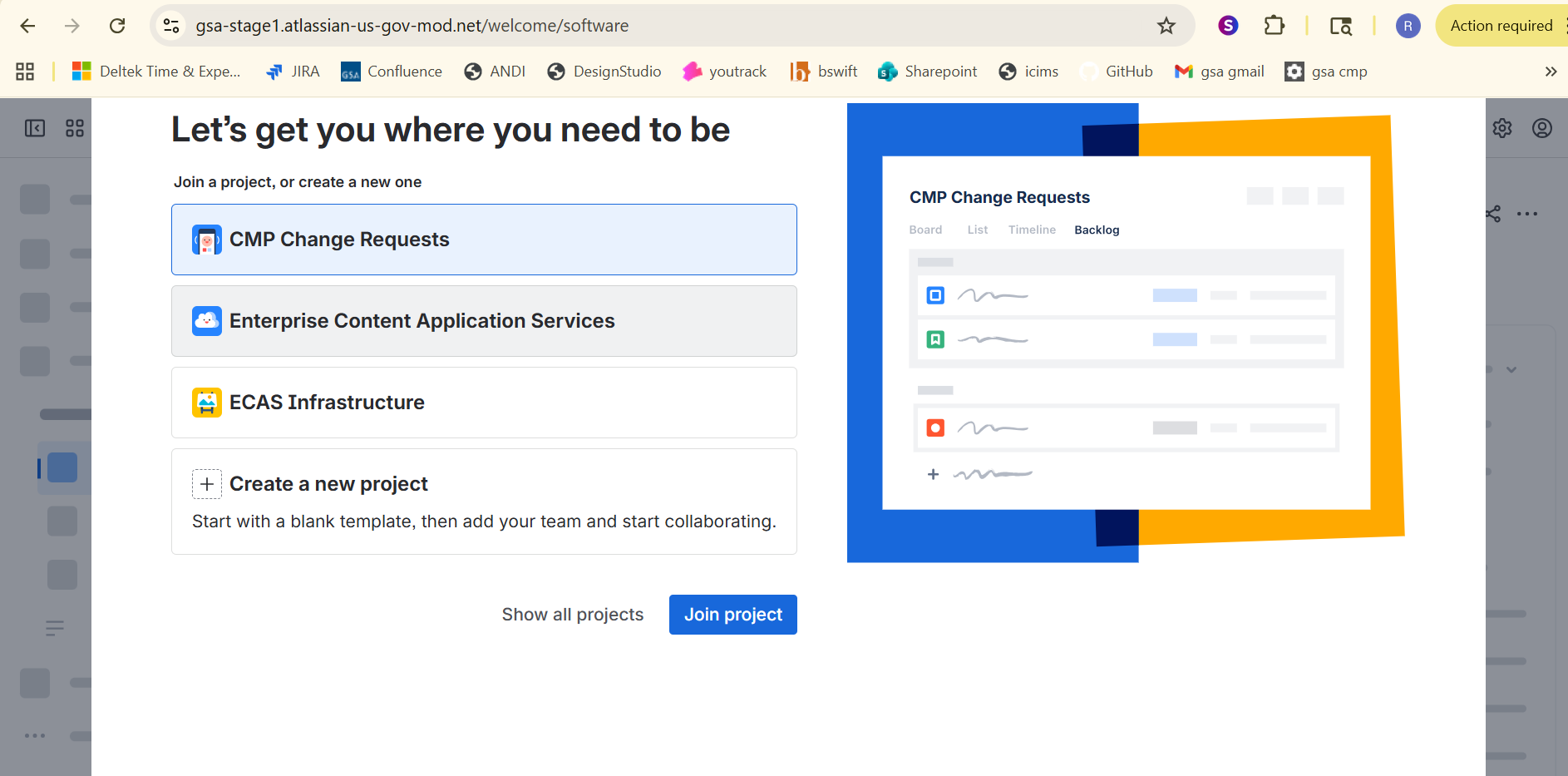The width and height of the screenshot is (1568, 776).
Task: Click the browser forward arrow
Action: pyautogui.click(x=72, y=26)
